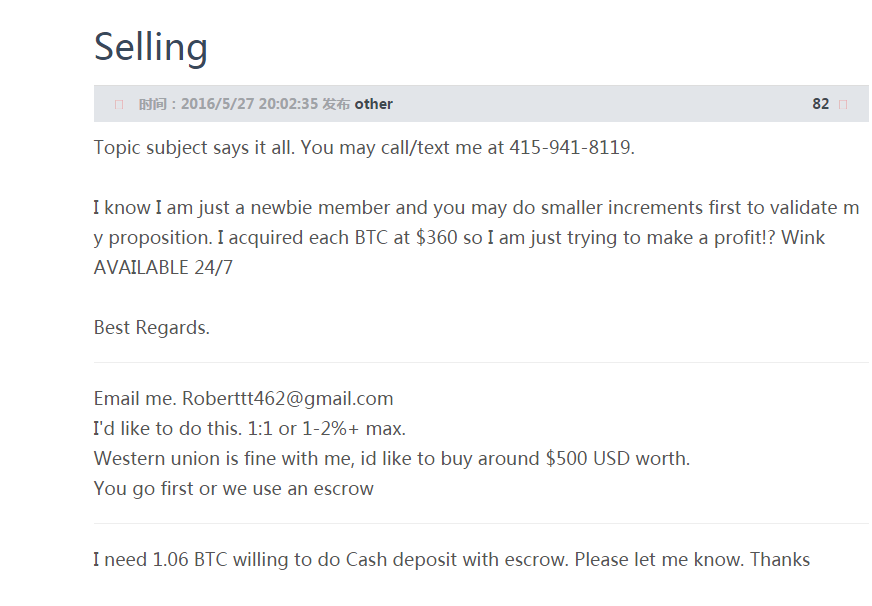
Task: Click the 发布 label before 'other'
Action: point(336,104)
